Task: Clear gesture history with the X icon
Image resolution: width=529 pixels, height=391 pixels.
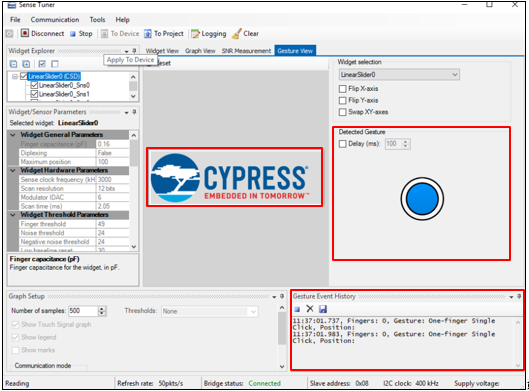Action: (x=310, y=309)
